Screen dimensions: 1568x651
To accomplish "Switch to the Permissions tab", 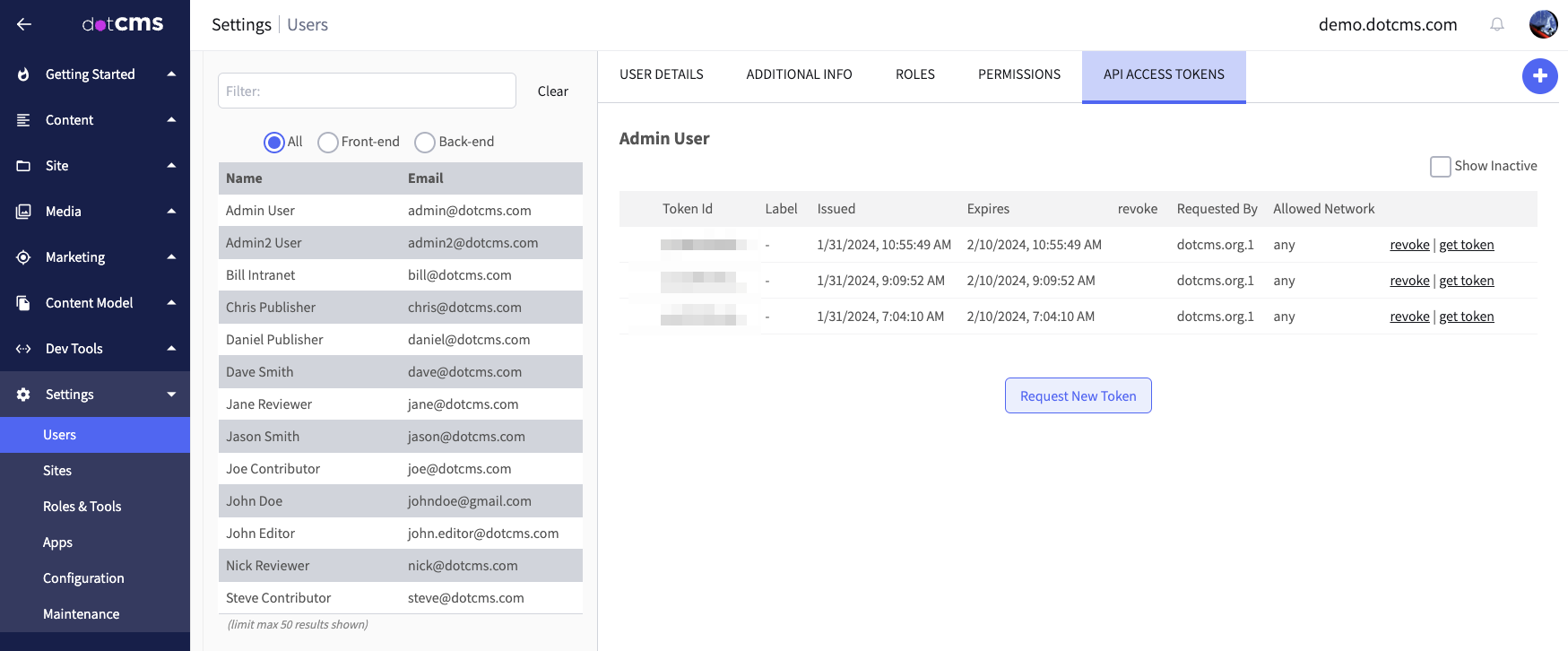I will (x=1018, y=74).
